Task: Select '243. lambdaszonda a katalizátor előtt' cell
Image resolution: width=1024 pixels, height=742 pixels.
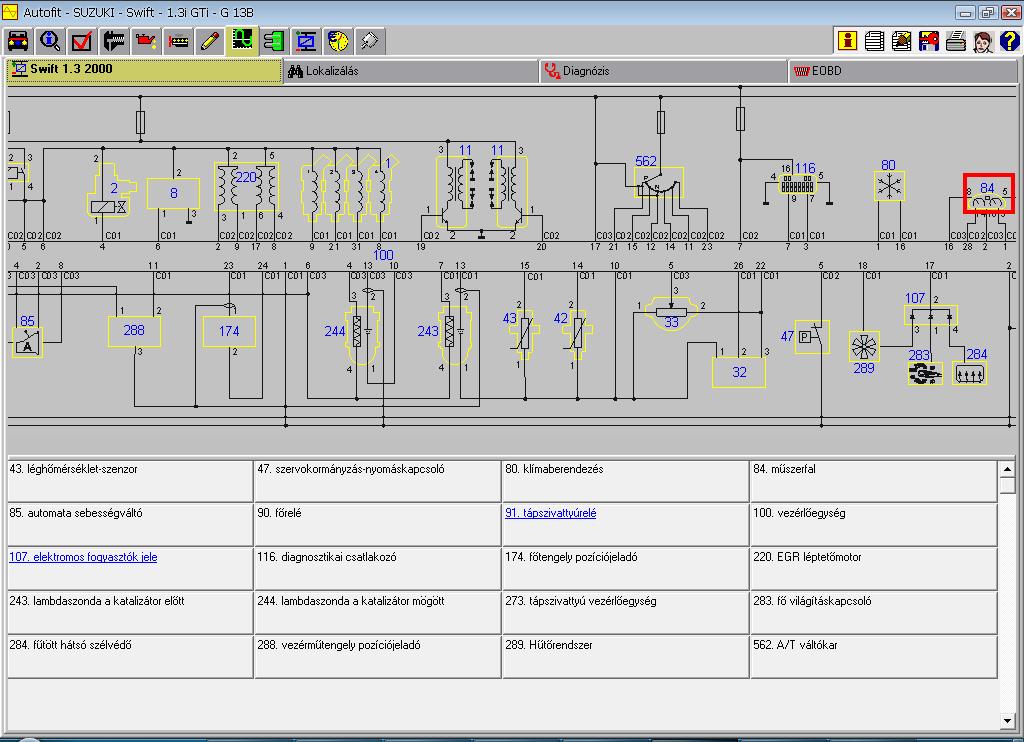Action: [130, 613]
